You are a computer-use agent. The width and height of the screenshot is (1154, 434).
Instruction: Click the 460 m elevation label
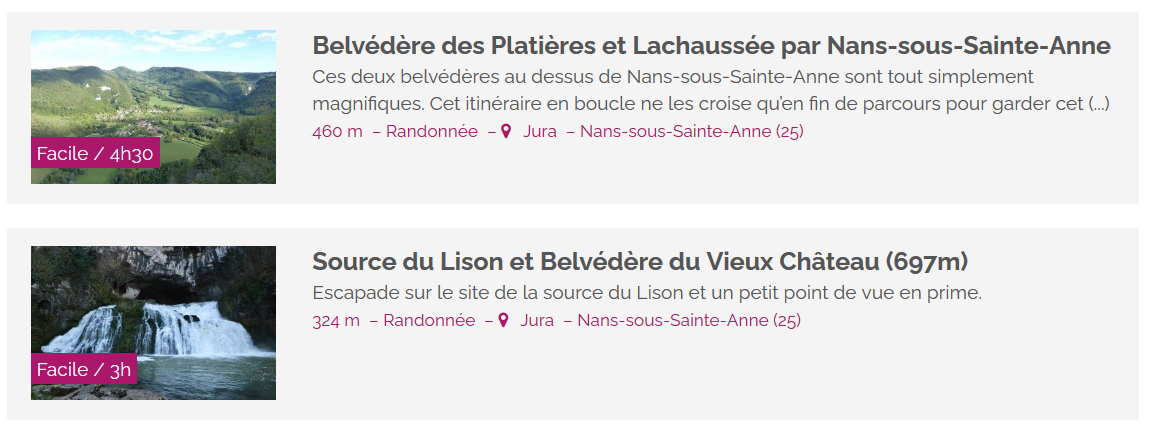pyautogui.click(x=337, y=132)
